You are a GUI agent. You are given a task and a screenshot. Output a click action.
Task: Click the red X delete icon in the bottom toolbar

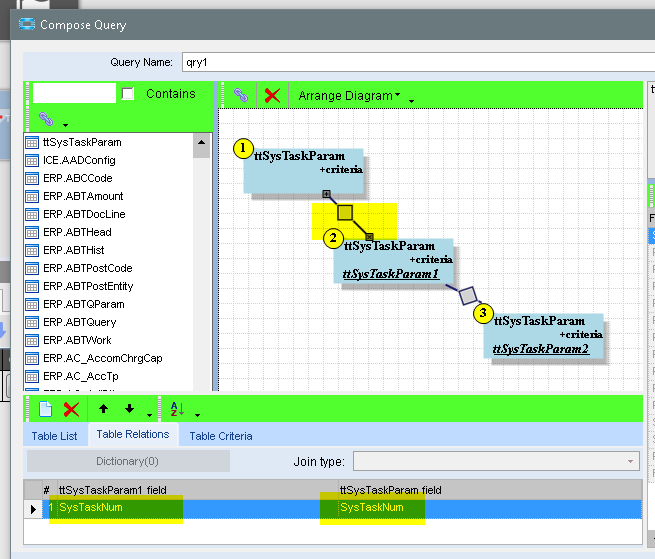[71, 409]
